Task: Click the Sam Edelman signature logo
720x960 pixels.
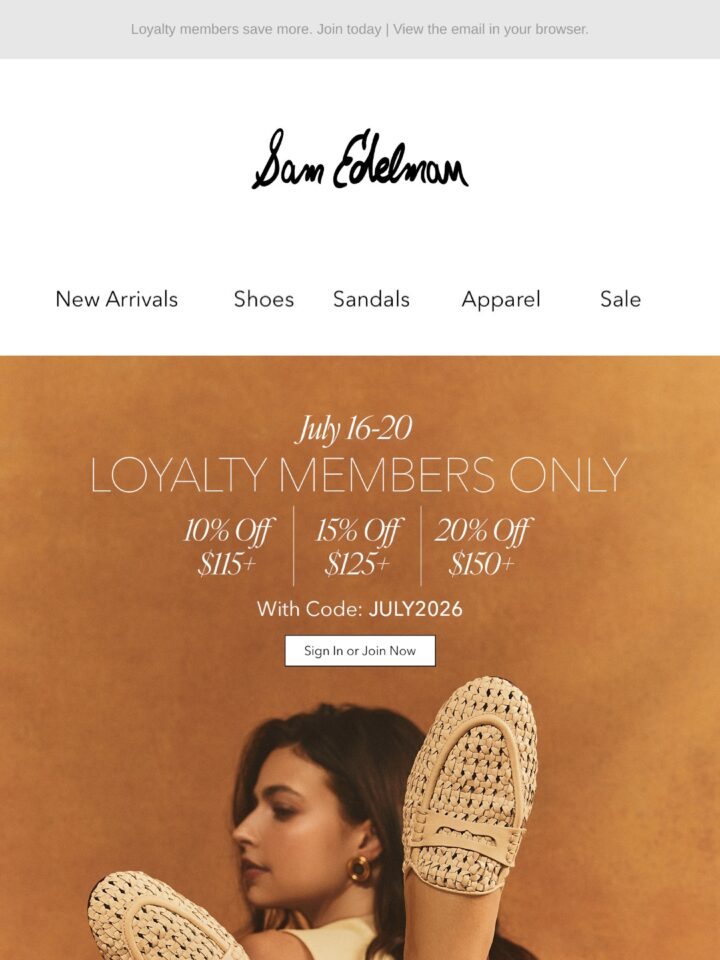Action: tap(360, 159)
